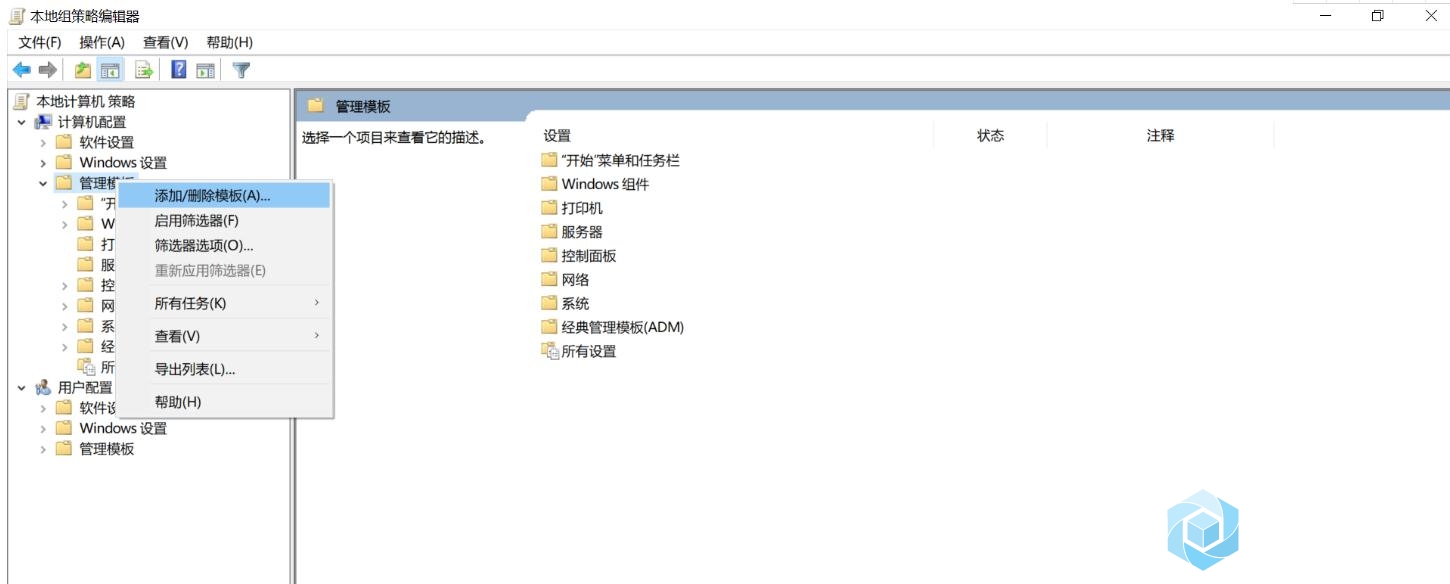This screenshot has width=1450, height=584.
Task: Select 打印机 label in right pane
Action: point(582,208)
